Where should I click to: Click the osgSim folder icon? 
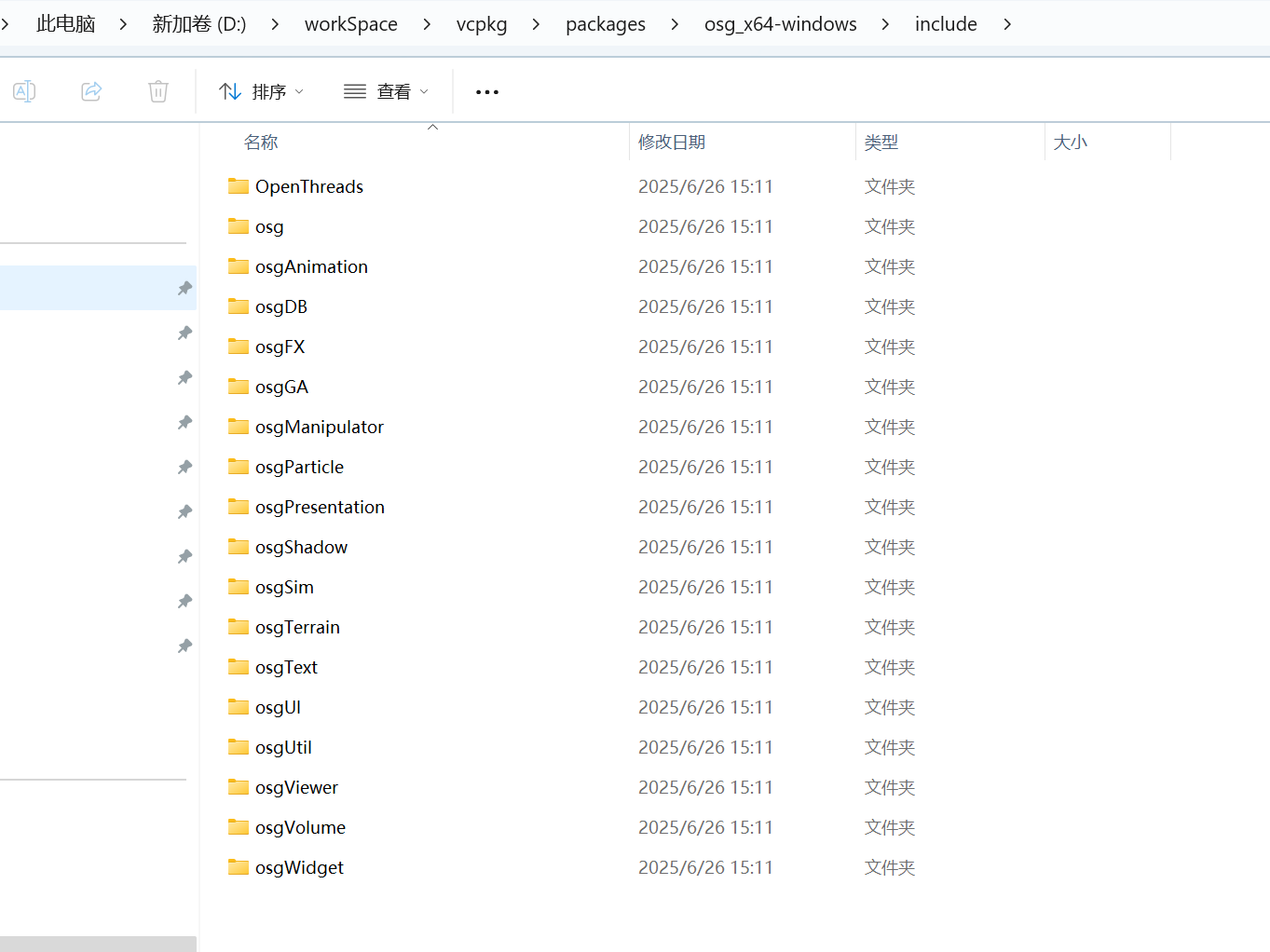coord(239,587)
